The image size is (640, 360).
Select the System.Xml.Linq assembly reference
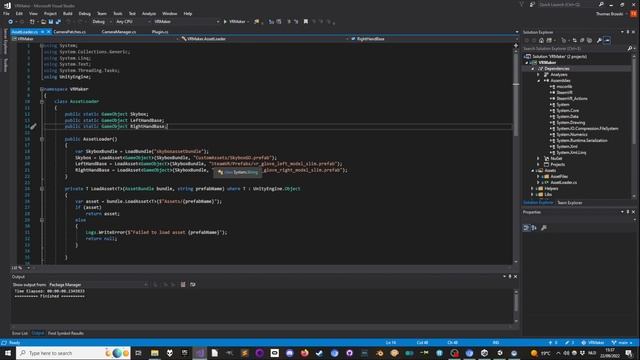[x=571, y=153]
